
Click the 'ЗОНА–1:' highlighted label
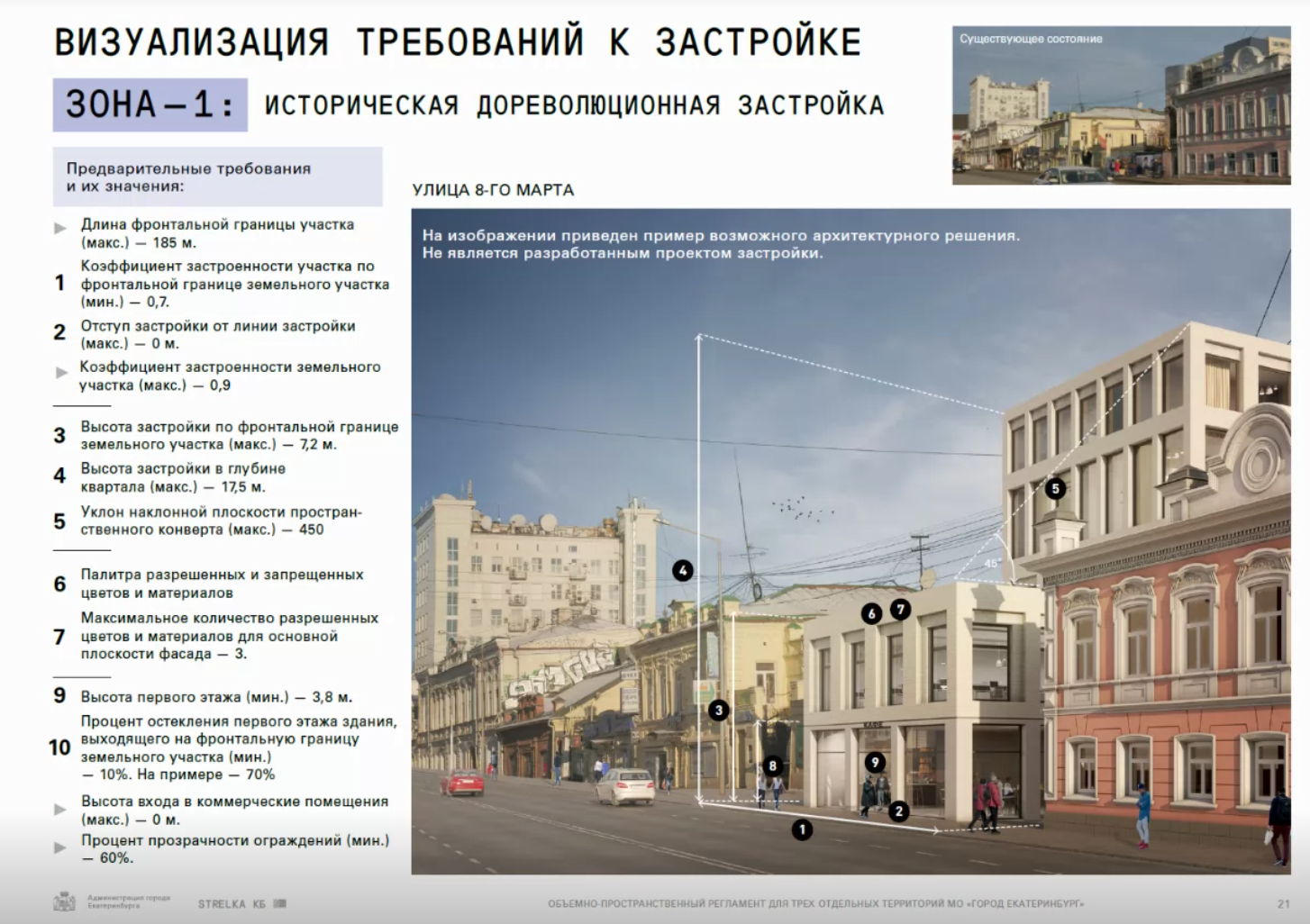pyautogui.click(x=150, y=104)
